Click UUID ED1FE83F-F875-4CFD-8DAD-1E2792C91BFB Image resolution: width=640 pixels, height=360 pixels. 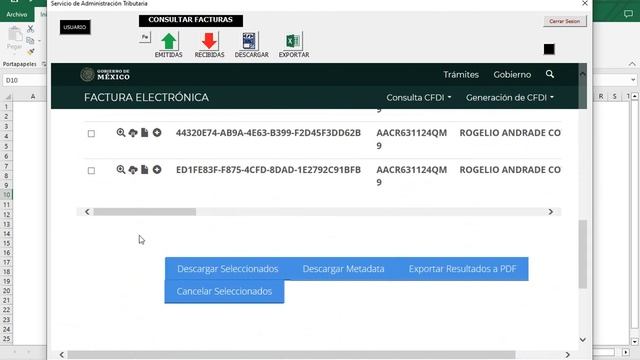pos(268,169)
